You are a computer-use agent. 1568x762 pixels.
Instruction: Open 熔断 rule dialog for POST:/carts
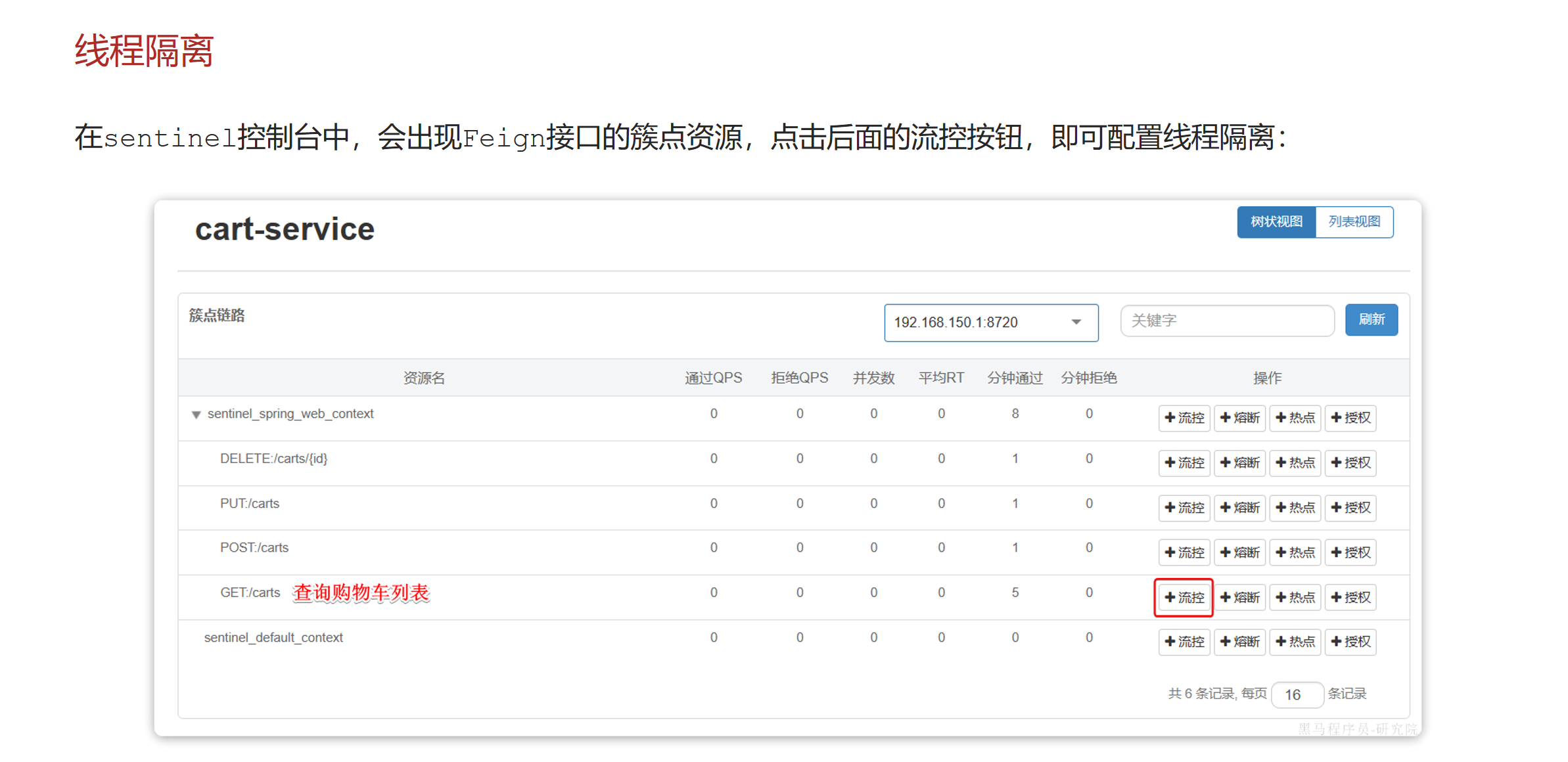coord(1239,552)
